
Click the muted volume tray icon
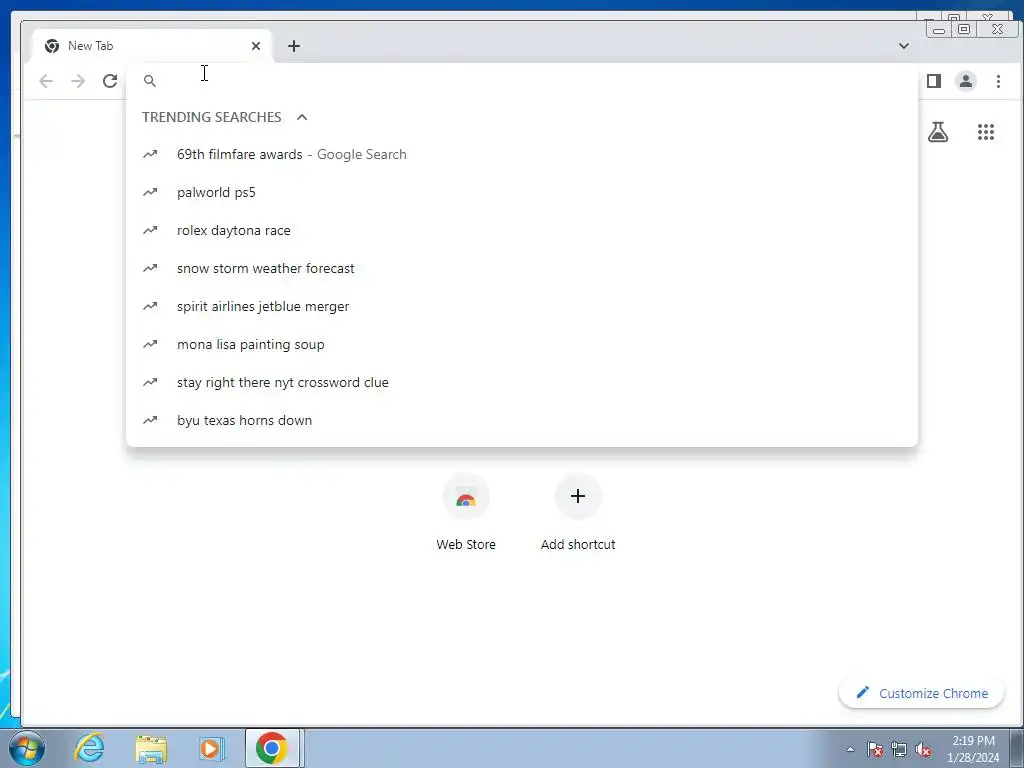point(923,749)
